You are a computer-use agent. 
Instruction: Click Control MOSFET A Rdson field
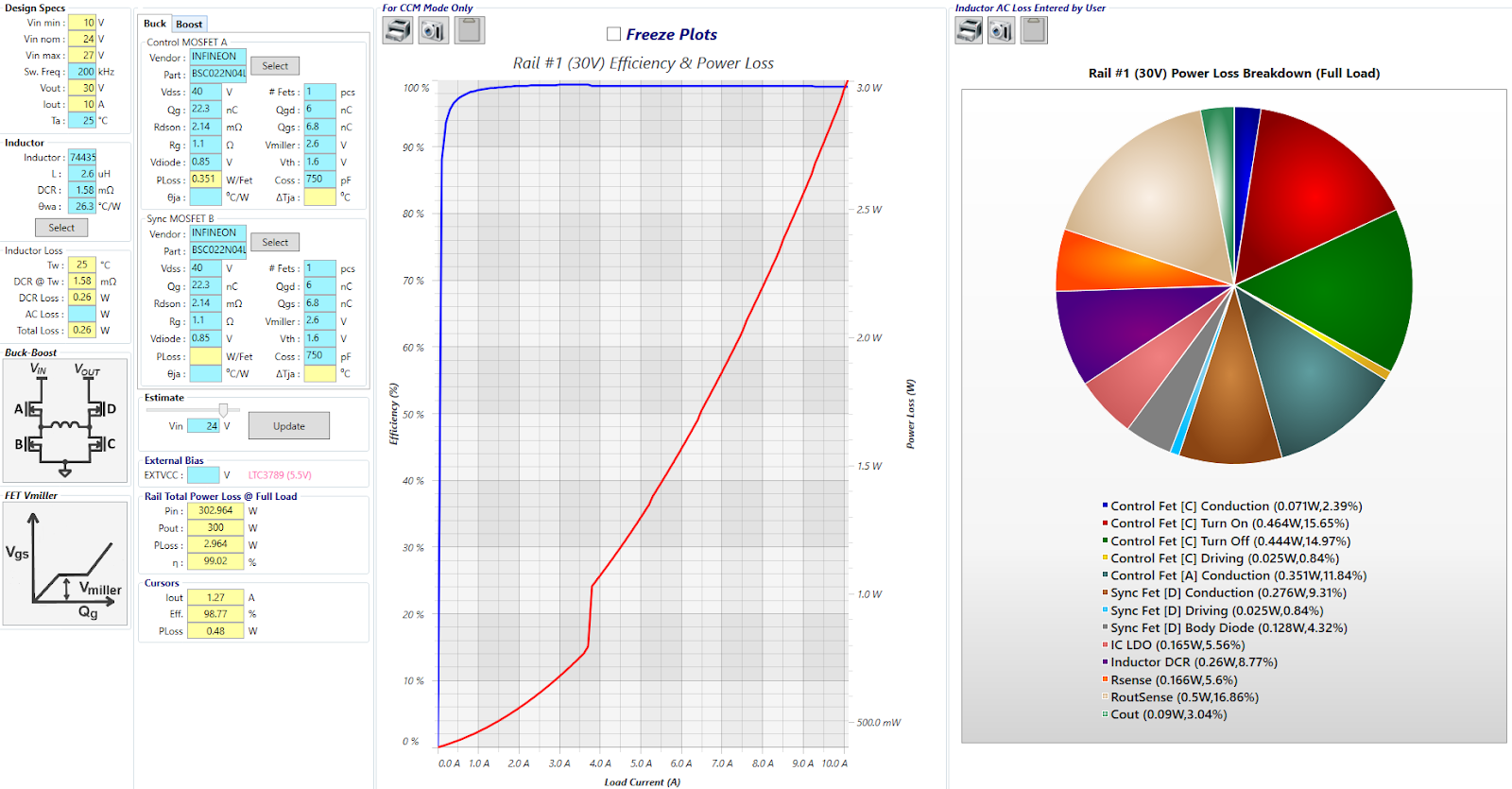205,127
